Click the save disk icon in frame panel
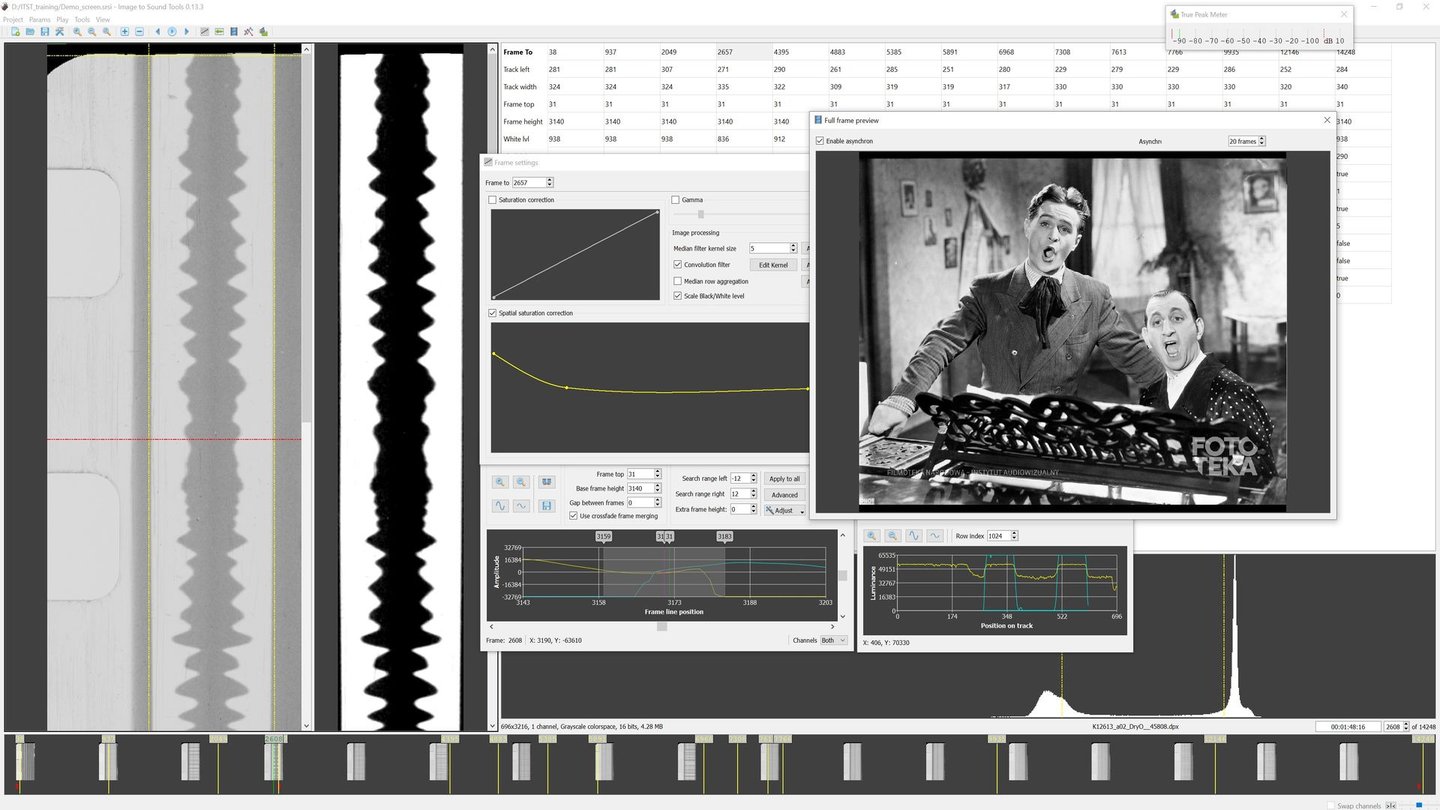The image size is (1440, 810). point(547,506)
